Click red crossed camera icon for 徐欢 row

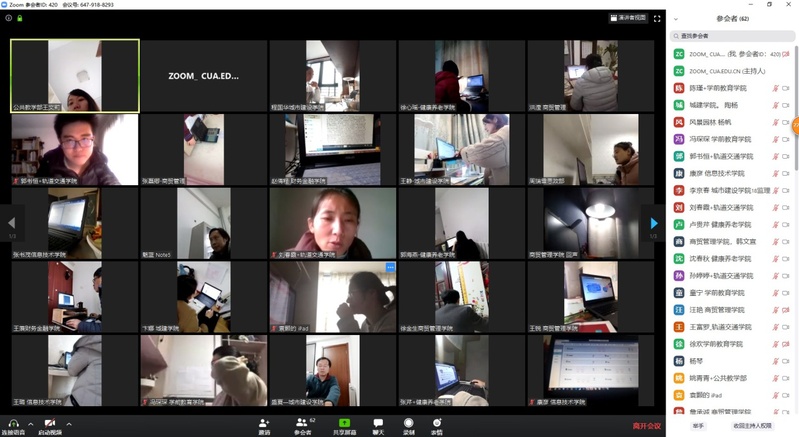click(785, 344)
